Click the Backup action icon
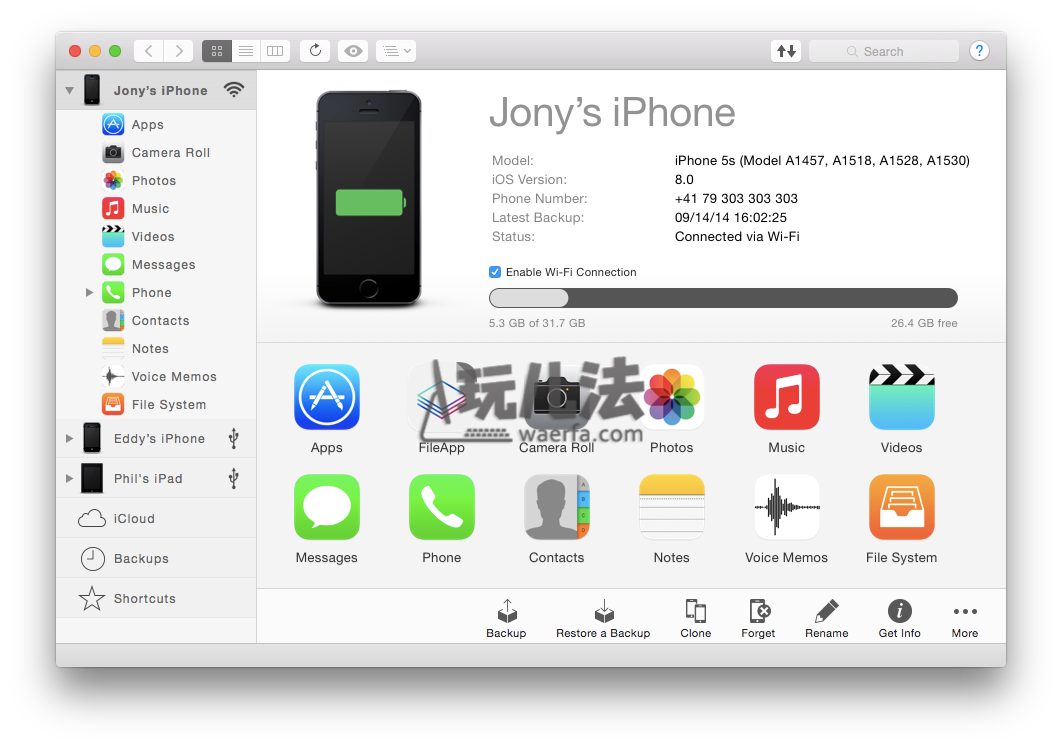 click(507, 611)
